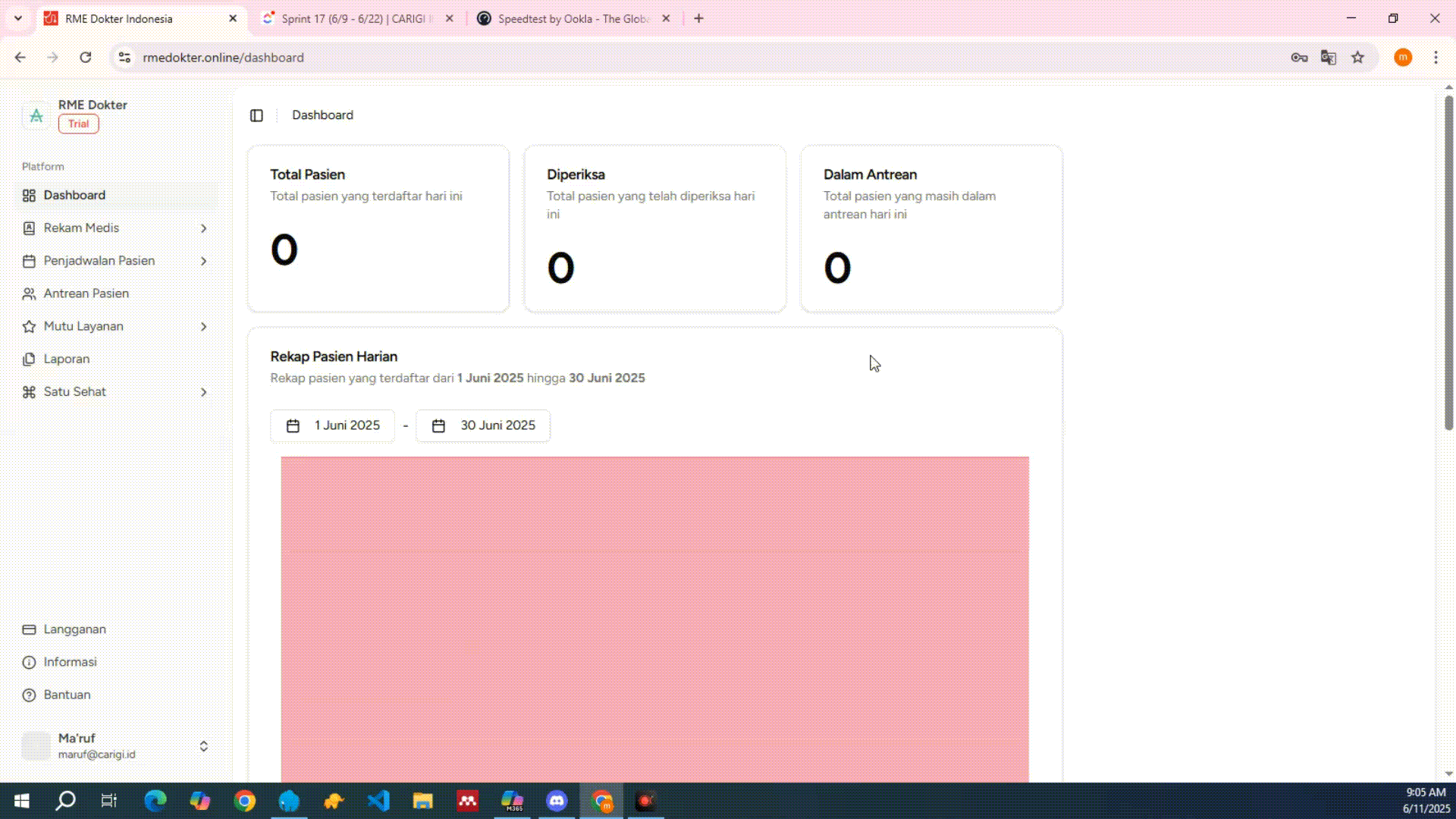Expand the Mutu Layanan chevron
Screen dimensions: 1456x819
pos(203,327)
